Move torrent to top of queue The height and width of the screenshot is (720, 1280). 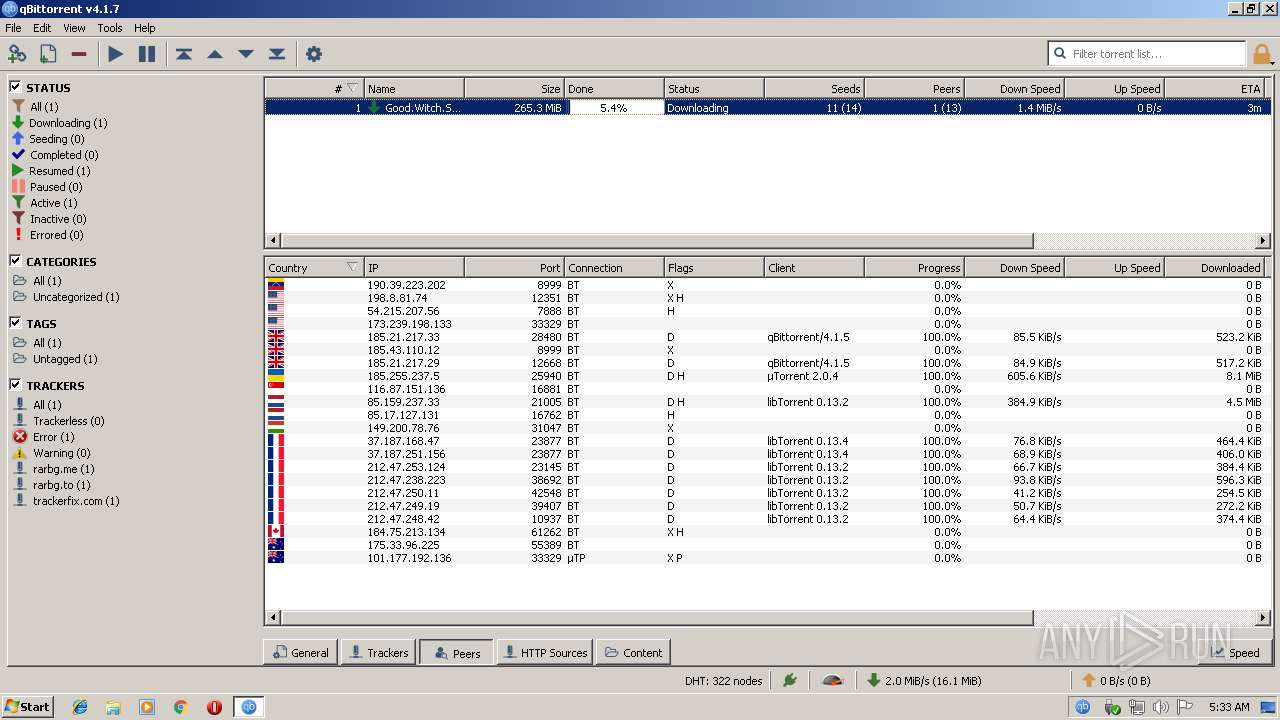[184, 54]
